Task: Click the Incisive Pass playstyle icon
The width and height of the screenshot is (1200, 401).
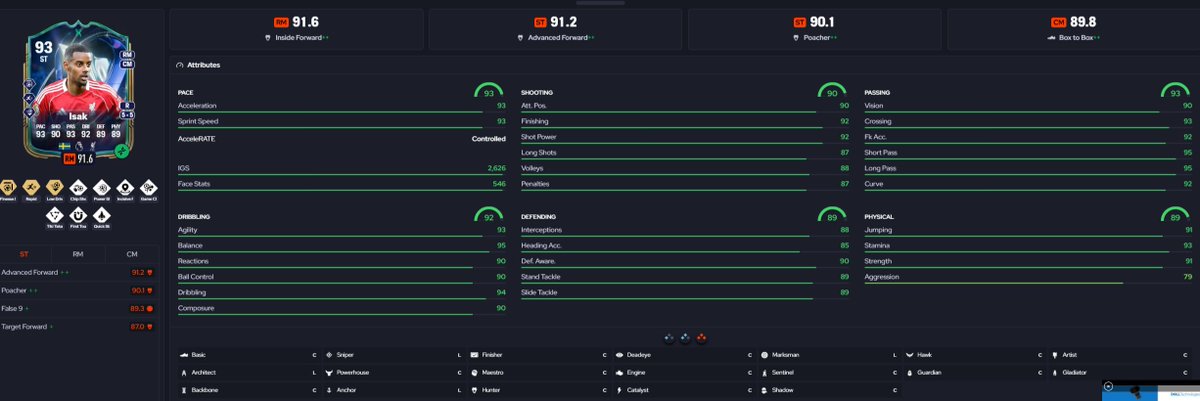Action: pyautogui.click(x=125, y=187)
